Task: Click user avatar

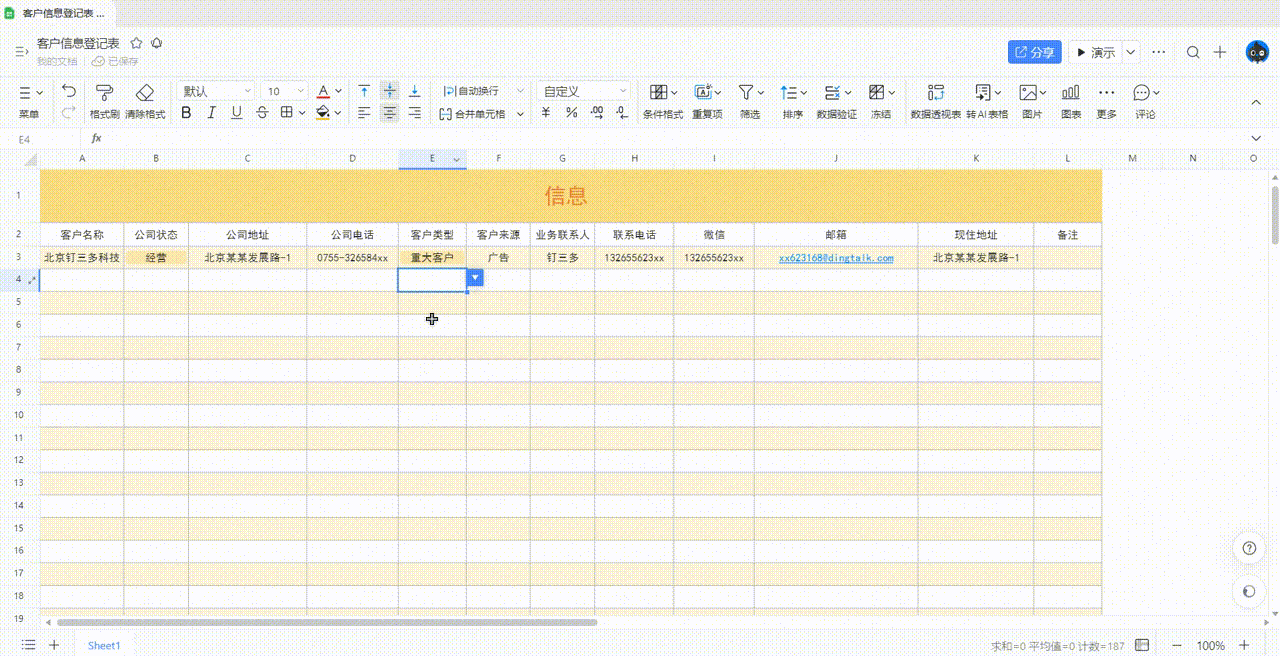Action: tap(1257, 52)
